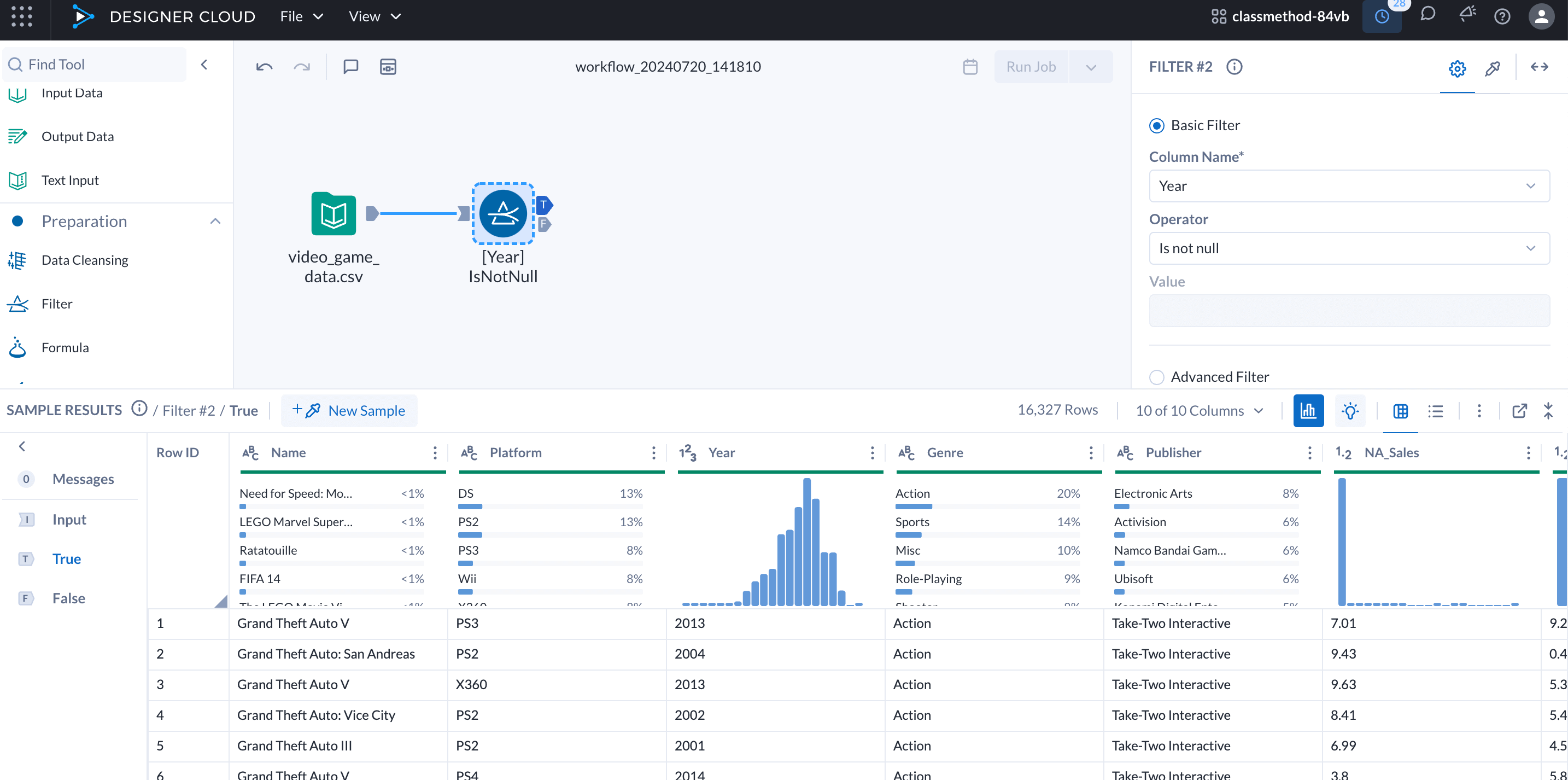Open the Operator dropdown

click(x=1348, y=248)
